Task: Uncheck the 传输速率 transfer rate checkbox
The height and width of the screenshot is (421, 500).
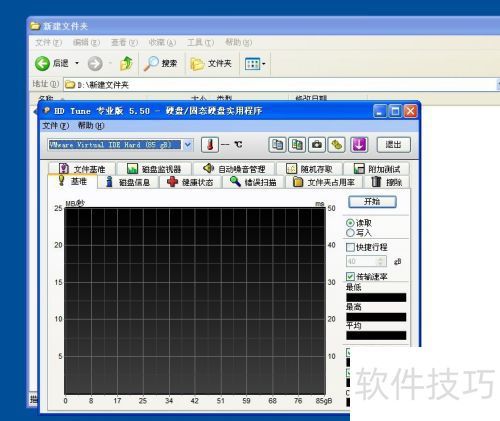Action: [x=350, y=276]
